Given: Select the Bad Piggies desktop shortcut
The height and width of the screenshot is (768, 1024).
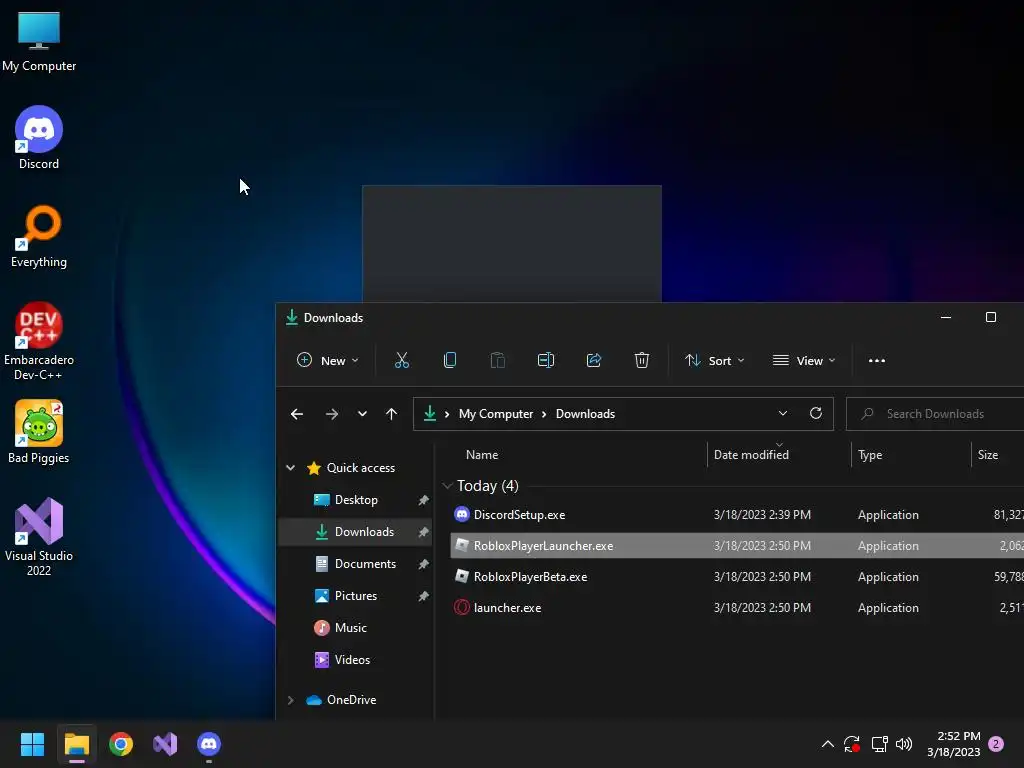Looking at the screenshot, I should tap(39, 432).
